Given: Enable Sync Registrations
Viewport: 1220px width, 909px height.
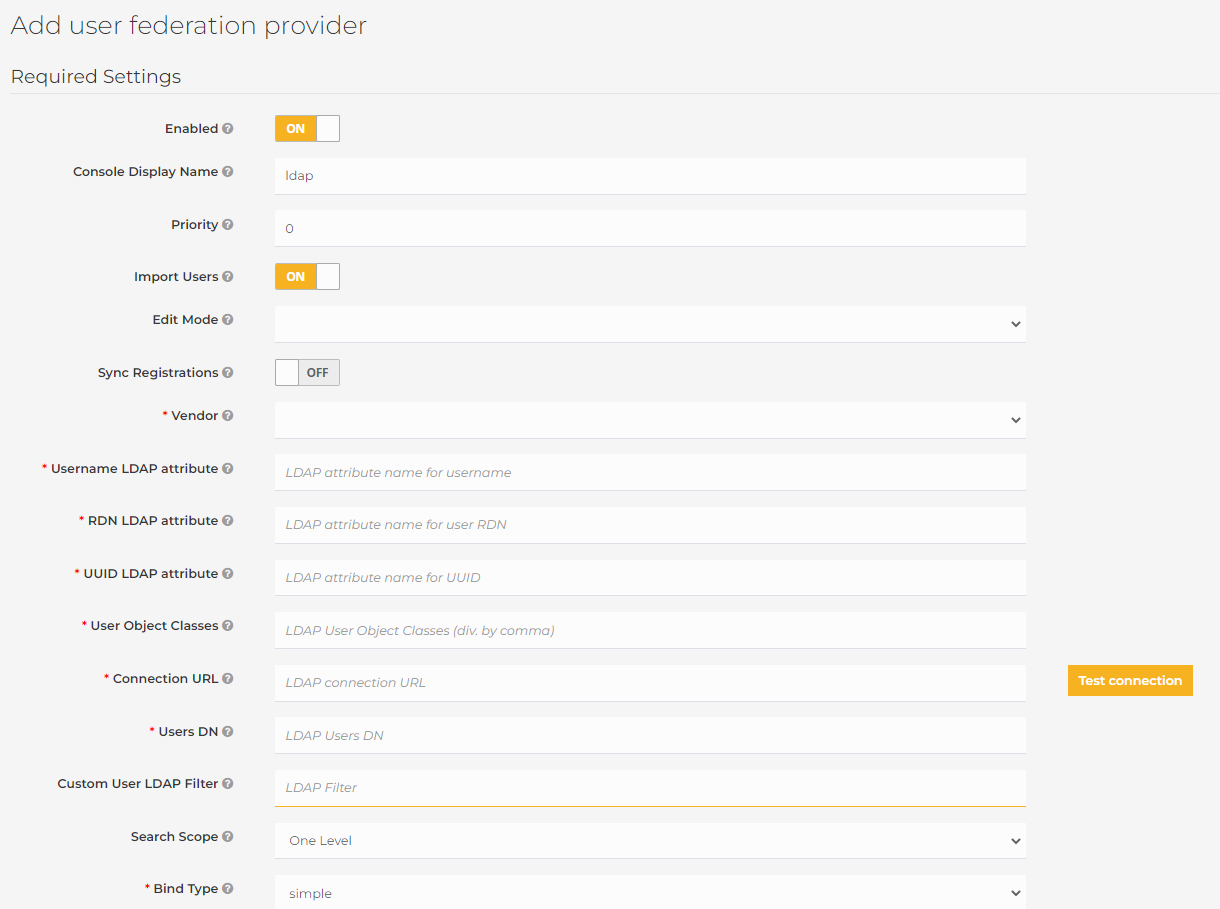Looking at the screenshot, I should 307,372.
